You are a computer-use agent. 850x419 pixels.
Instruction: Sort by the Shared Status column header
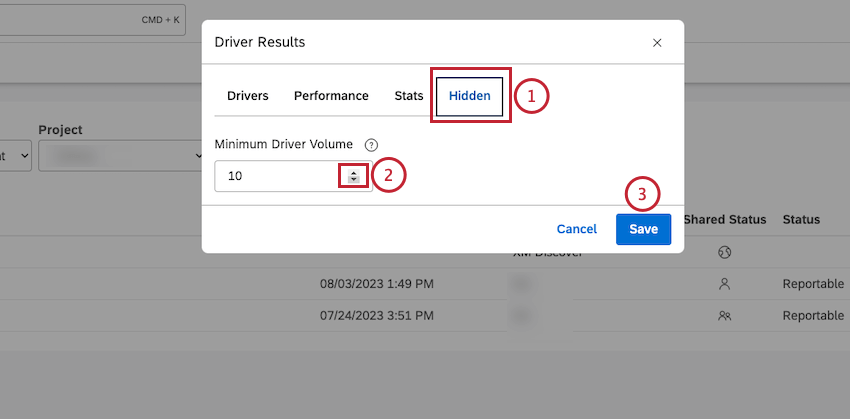coord(725,220)
